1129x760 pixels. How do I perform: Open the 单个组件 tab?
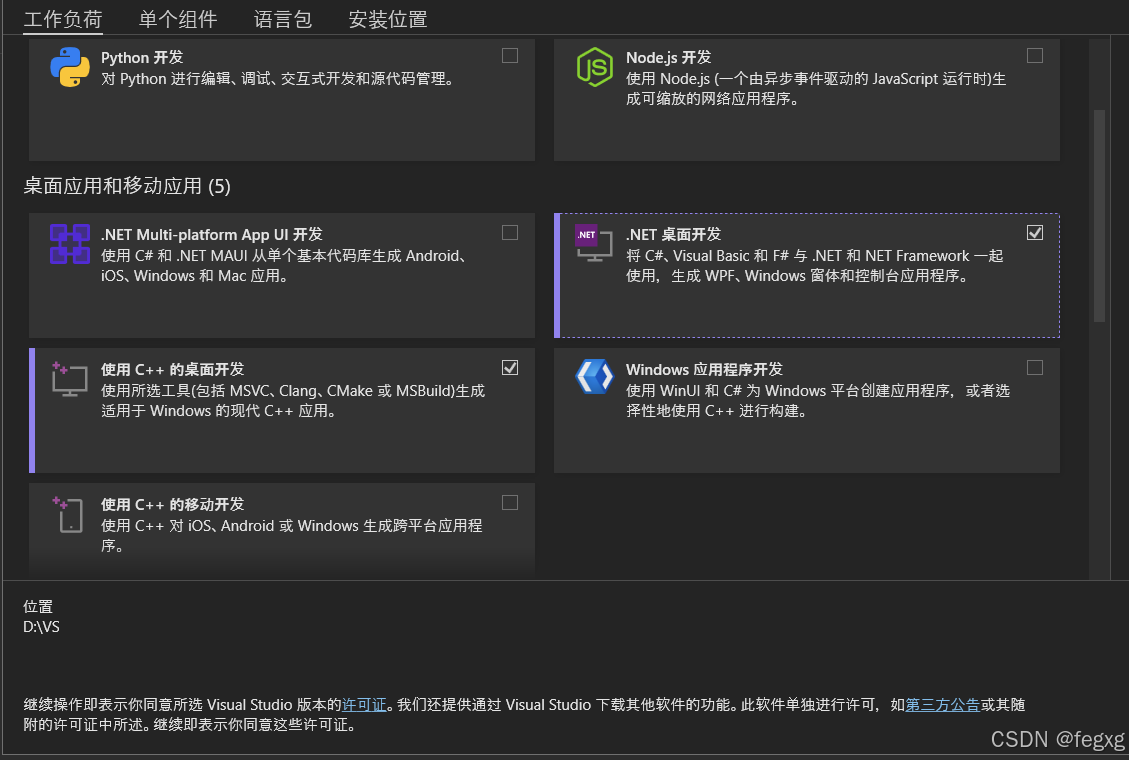[x=178, y=19]
